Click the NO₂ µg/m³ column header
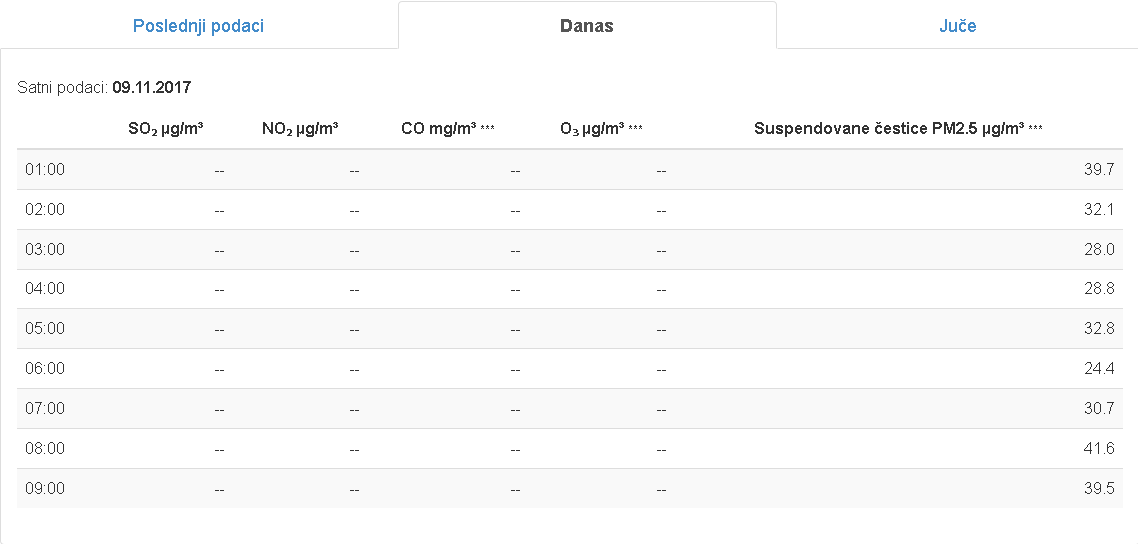The height and width of the screenshot is (544, 1138). (300, 129)
